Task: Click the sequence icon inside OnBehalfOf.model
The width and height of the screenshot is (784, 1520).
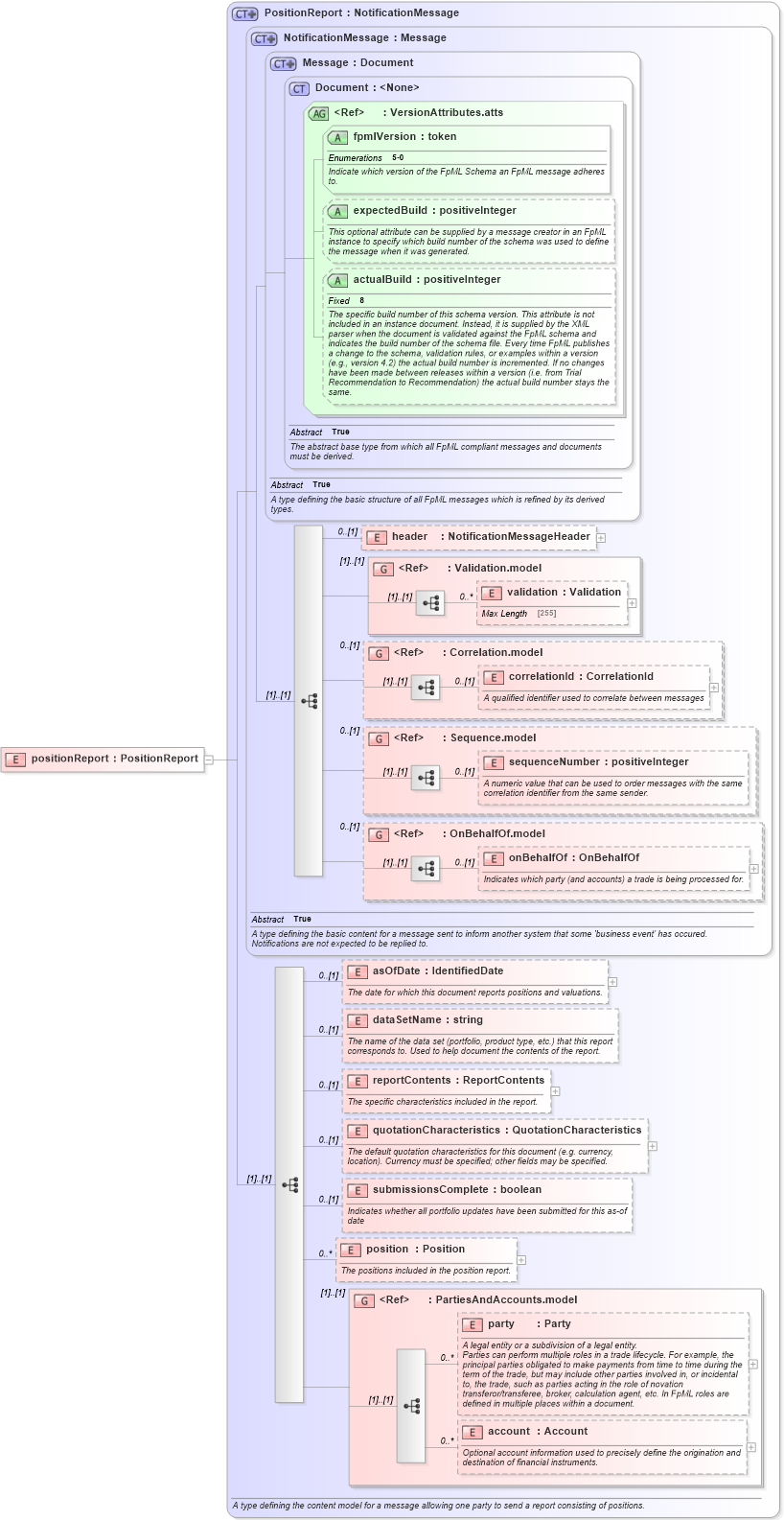Action: tap(426, 869)
